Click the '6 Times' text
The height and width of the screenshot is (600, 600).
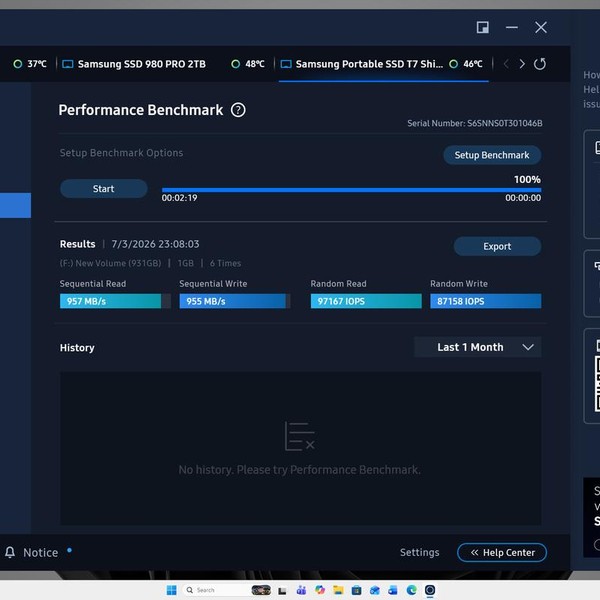point(225,263)
